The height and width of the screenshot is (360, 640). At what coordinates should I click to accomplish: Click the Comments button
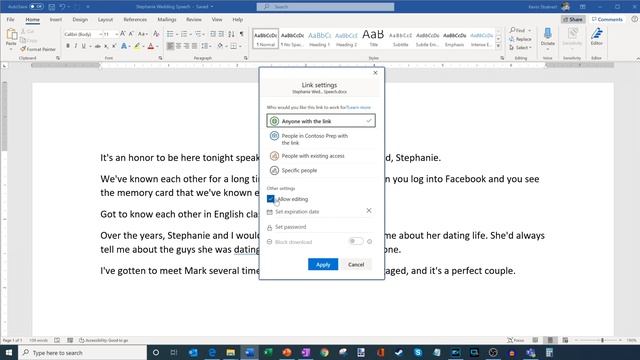(x=607, y=19)
